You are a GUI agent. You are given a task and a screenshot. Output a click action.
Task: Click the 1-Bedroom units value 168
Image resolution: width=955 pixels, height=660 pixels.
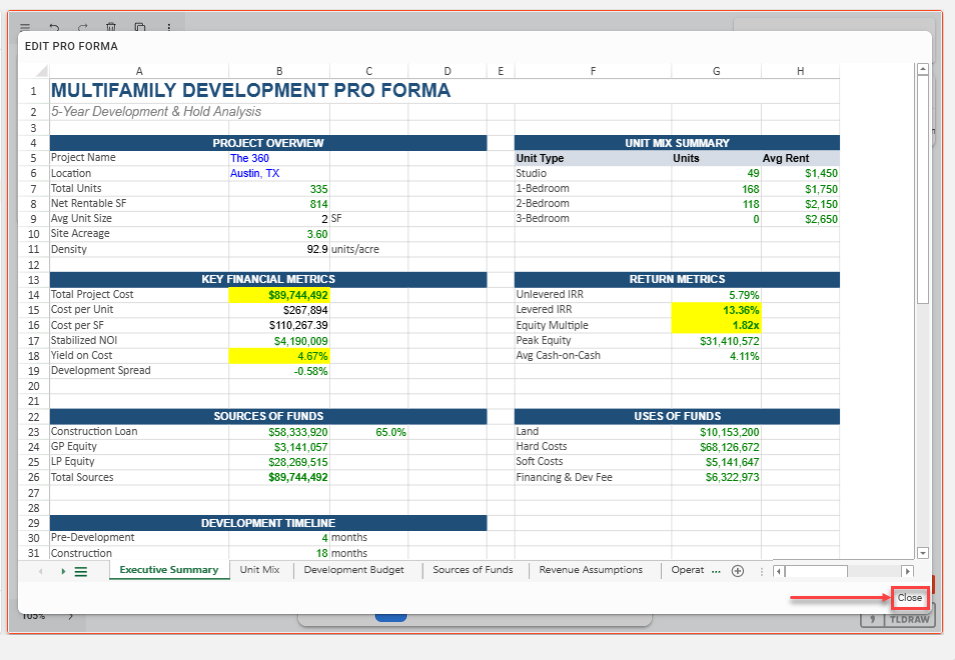[x=716, y=189]
